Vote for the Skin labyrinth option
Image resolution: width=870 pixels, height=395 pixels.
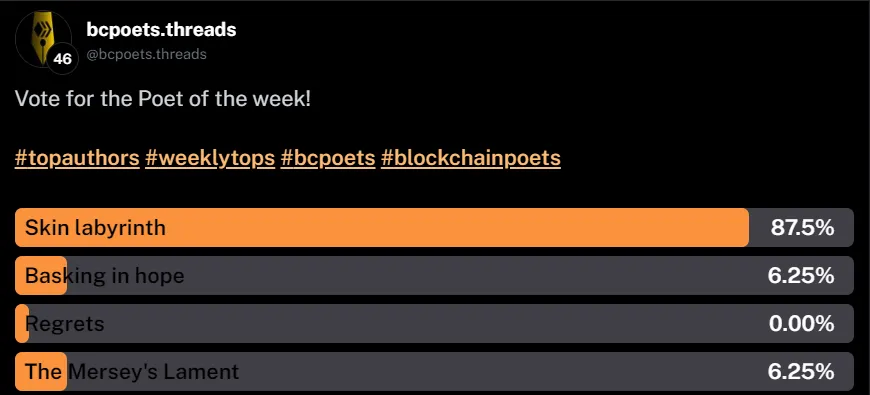434,227
